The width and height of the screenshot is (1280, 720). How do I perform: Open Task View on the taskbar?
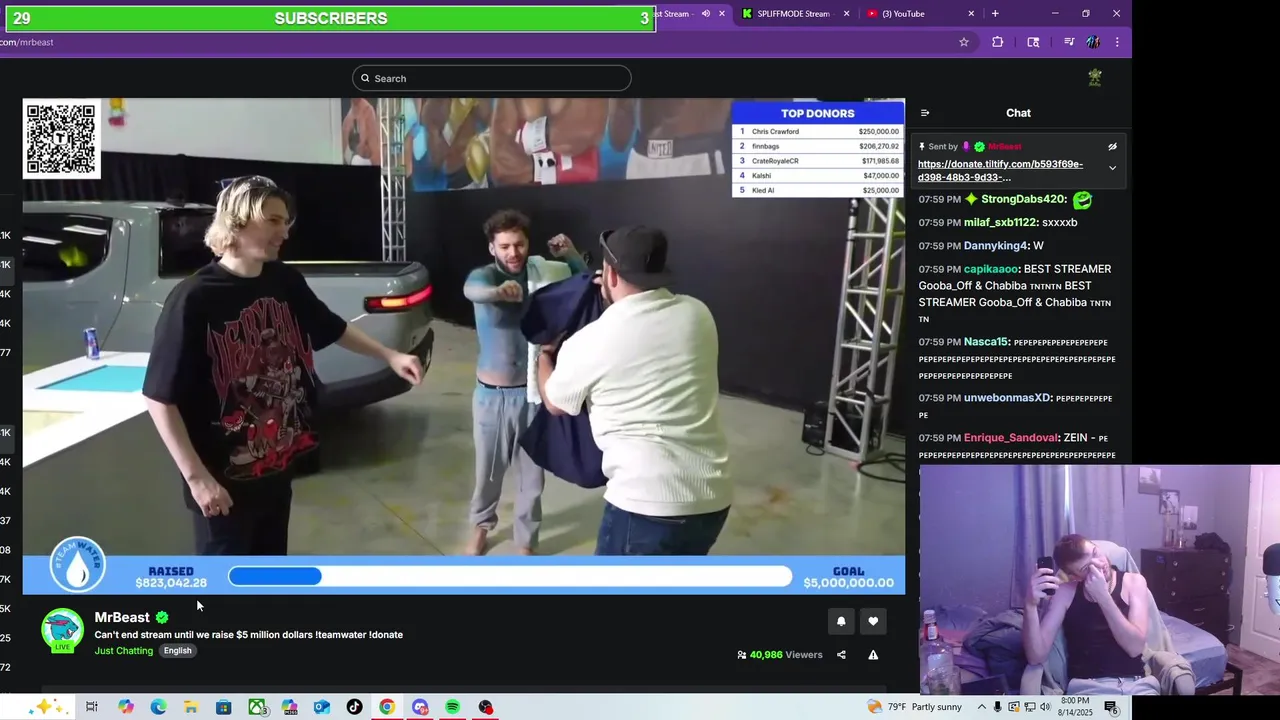(x=91, y=707)
